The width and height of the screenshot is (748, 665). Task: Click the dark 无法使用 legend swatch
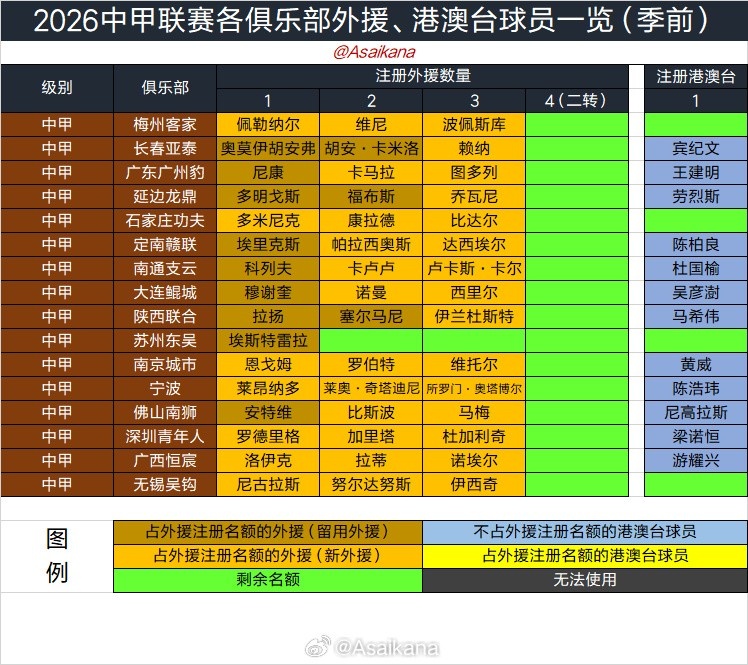(585, 579)
